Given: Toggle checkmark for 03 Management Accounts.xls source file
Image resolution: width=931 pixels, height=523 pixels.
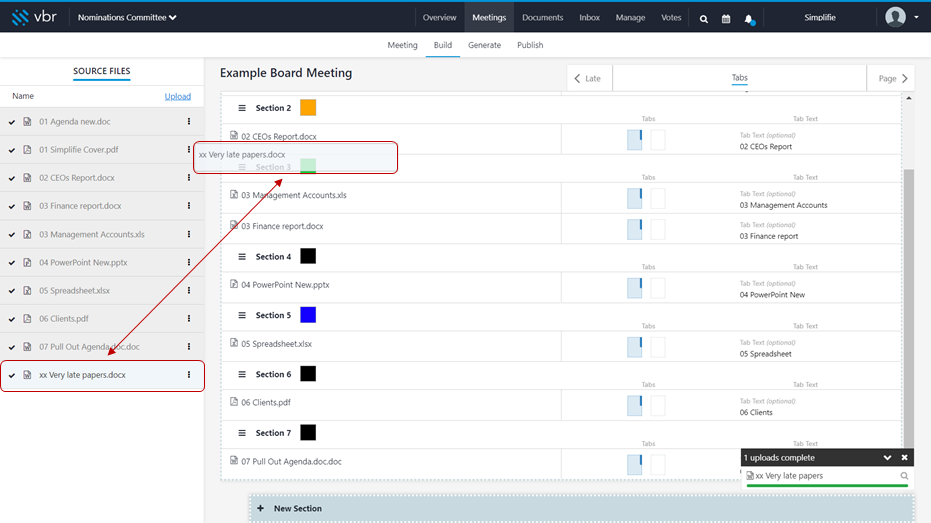Looking at the screenshot, I should 12,234.
